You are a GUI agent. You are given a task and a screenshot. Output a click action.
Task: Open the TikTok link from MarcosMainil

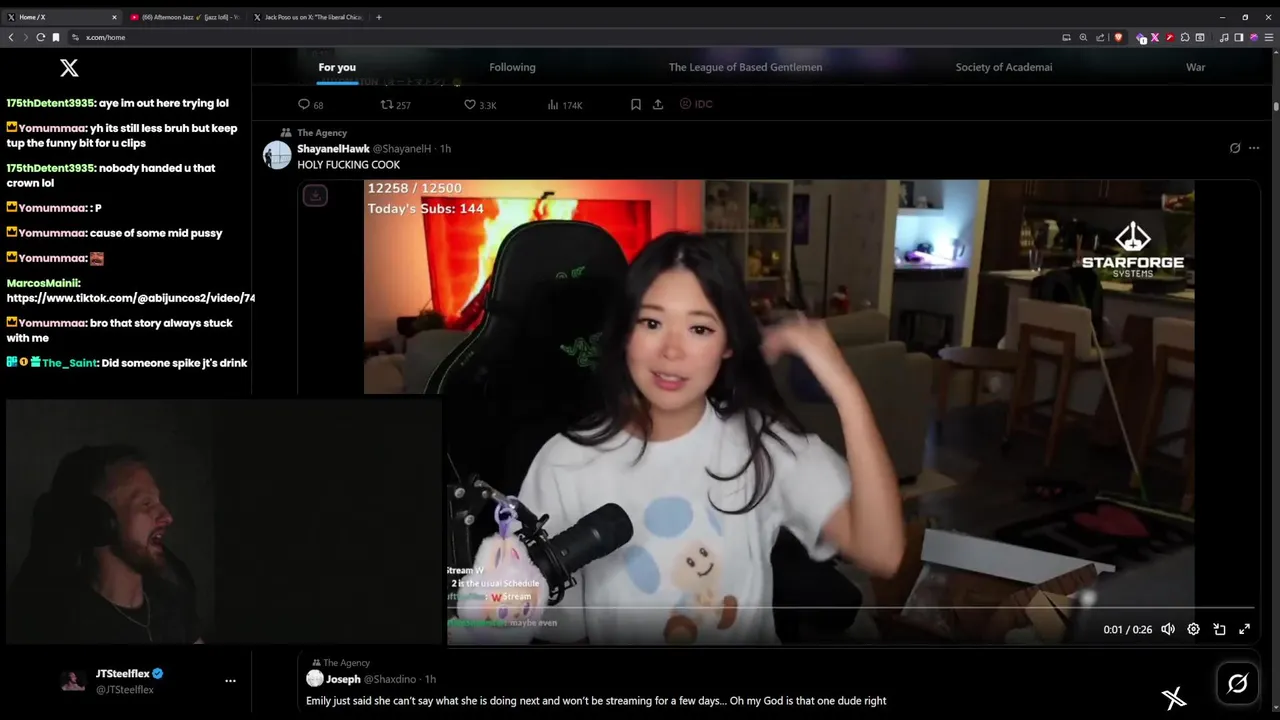(x=131, y=298)
